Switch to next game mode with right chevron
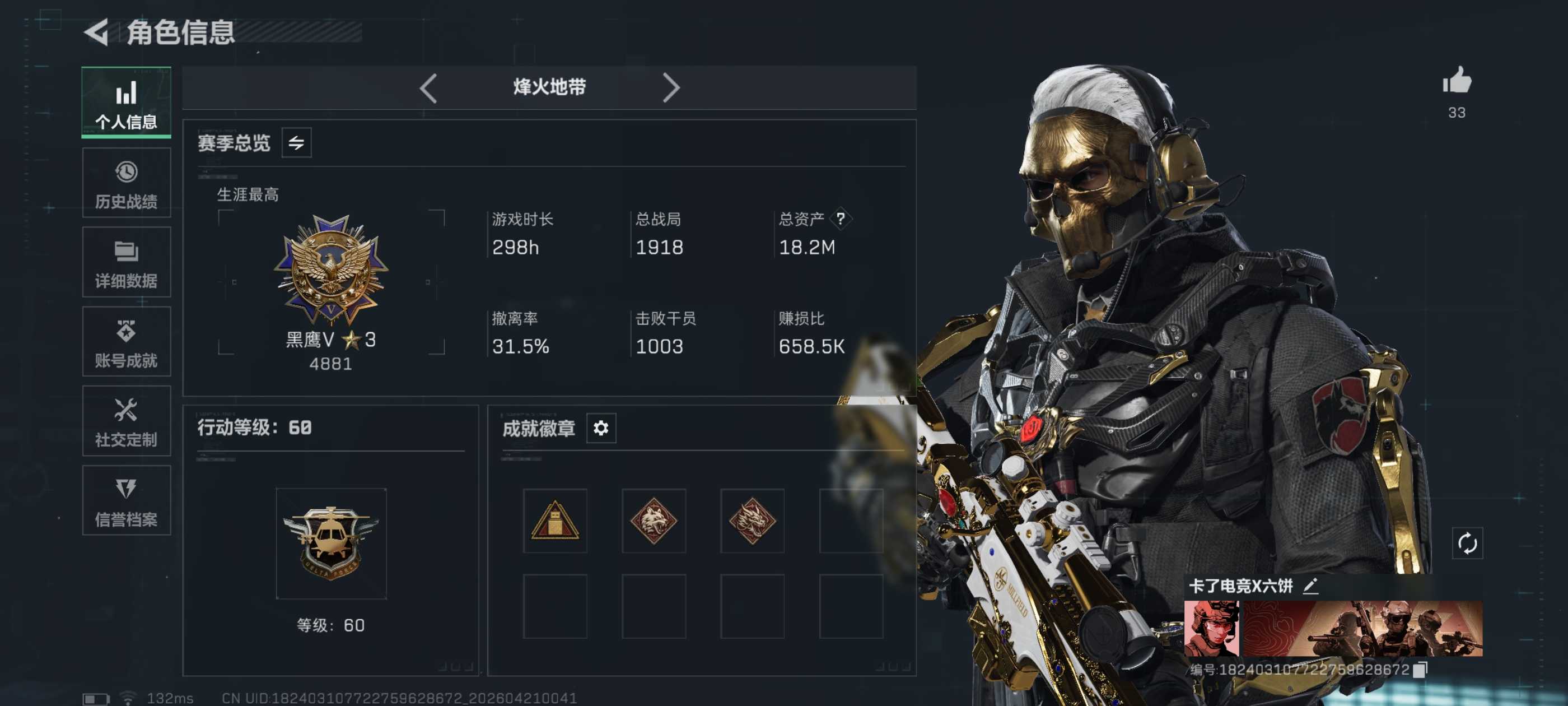This screenshot has width=1568, height=706. coord(670,89)
